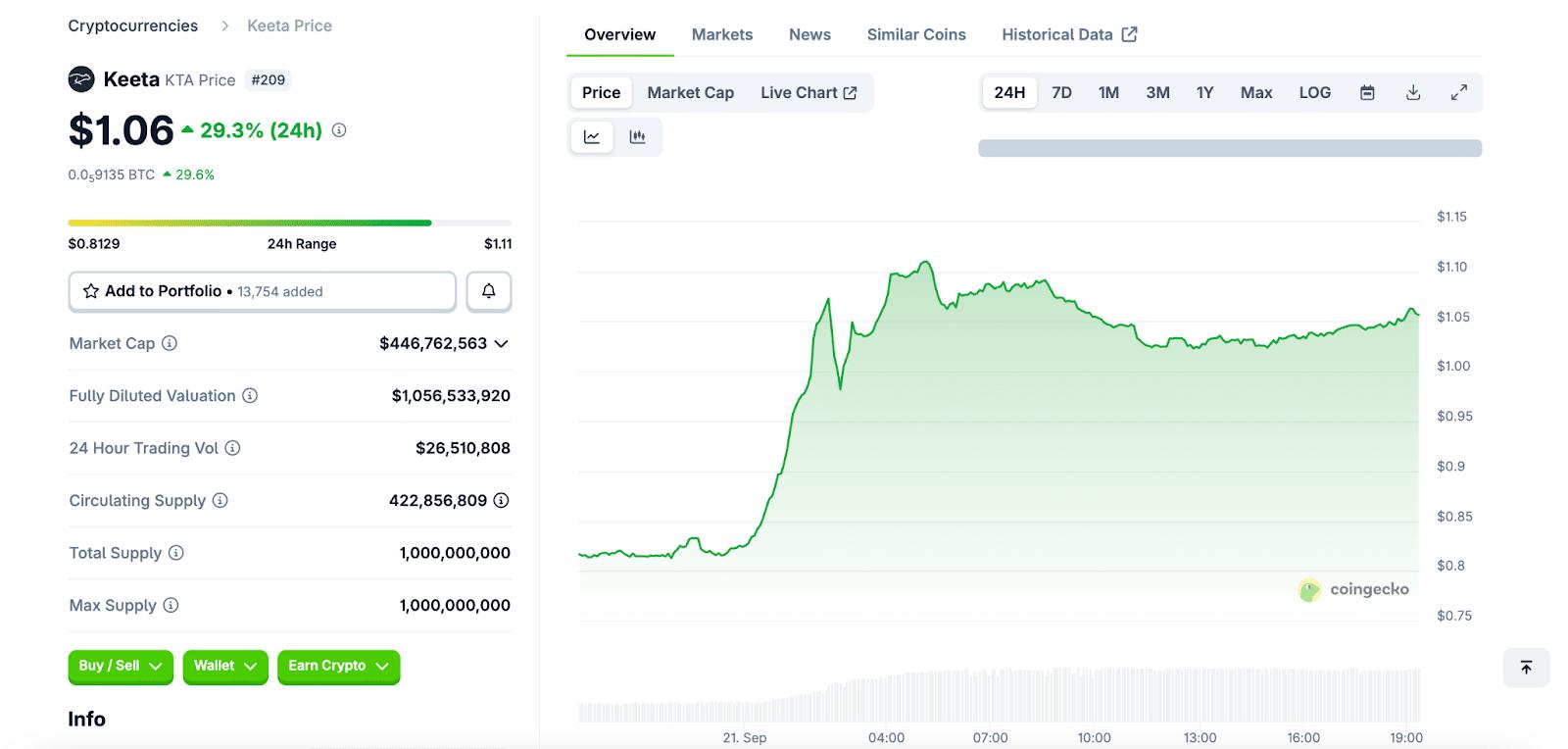
Task: Click the price alert bell icon
Action: coord(488,291)
